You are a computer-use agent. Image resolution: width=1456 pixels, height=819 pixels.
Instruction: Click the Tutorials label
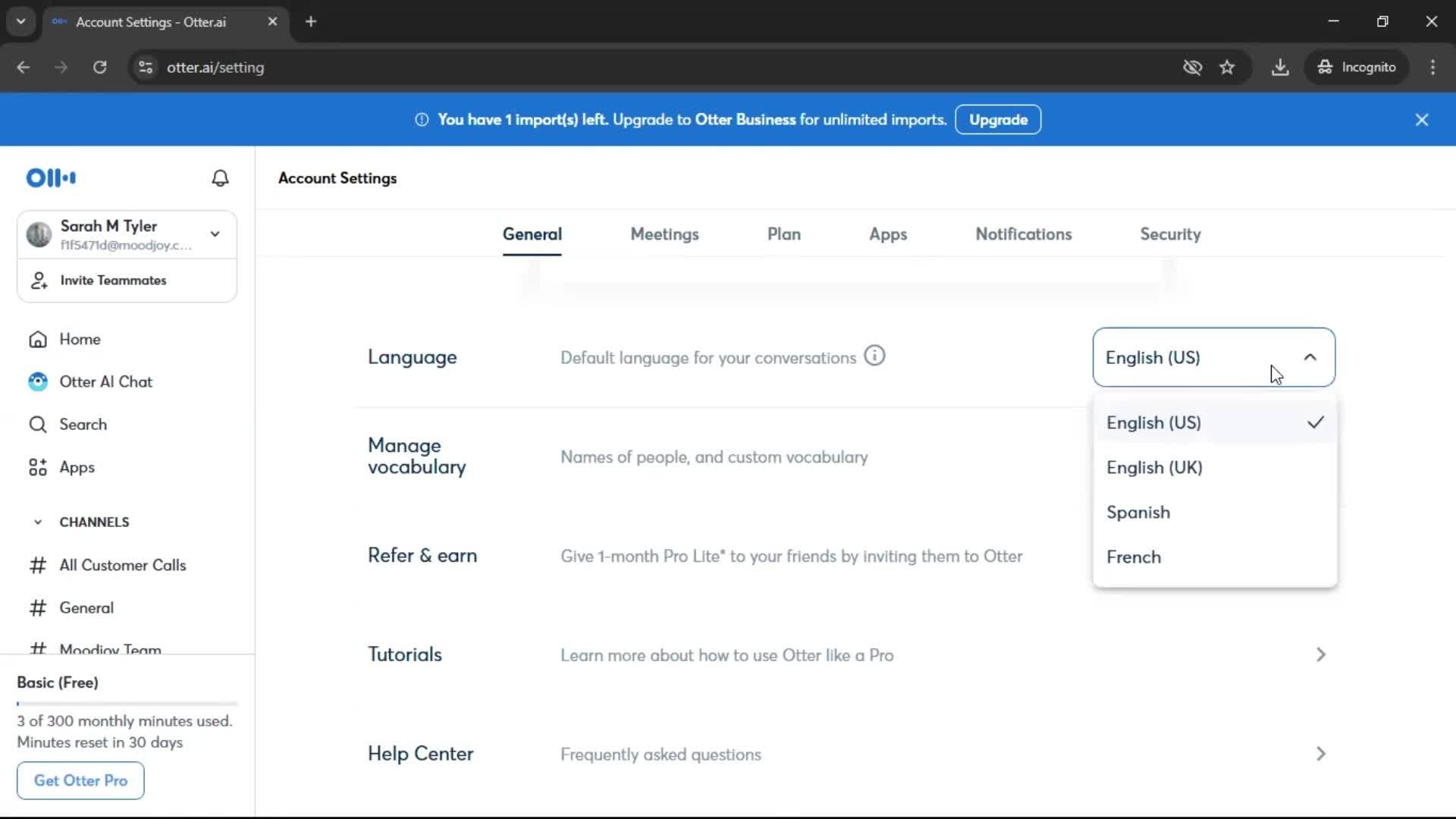click(404, 654)
